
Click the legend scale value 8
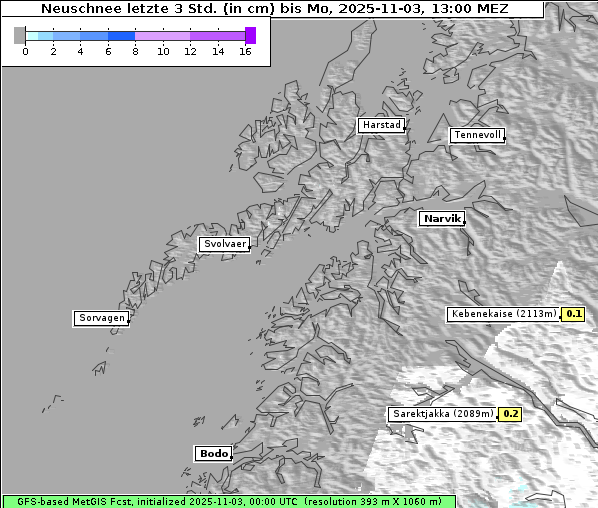[x=135, y=52]
